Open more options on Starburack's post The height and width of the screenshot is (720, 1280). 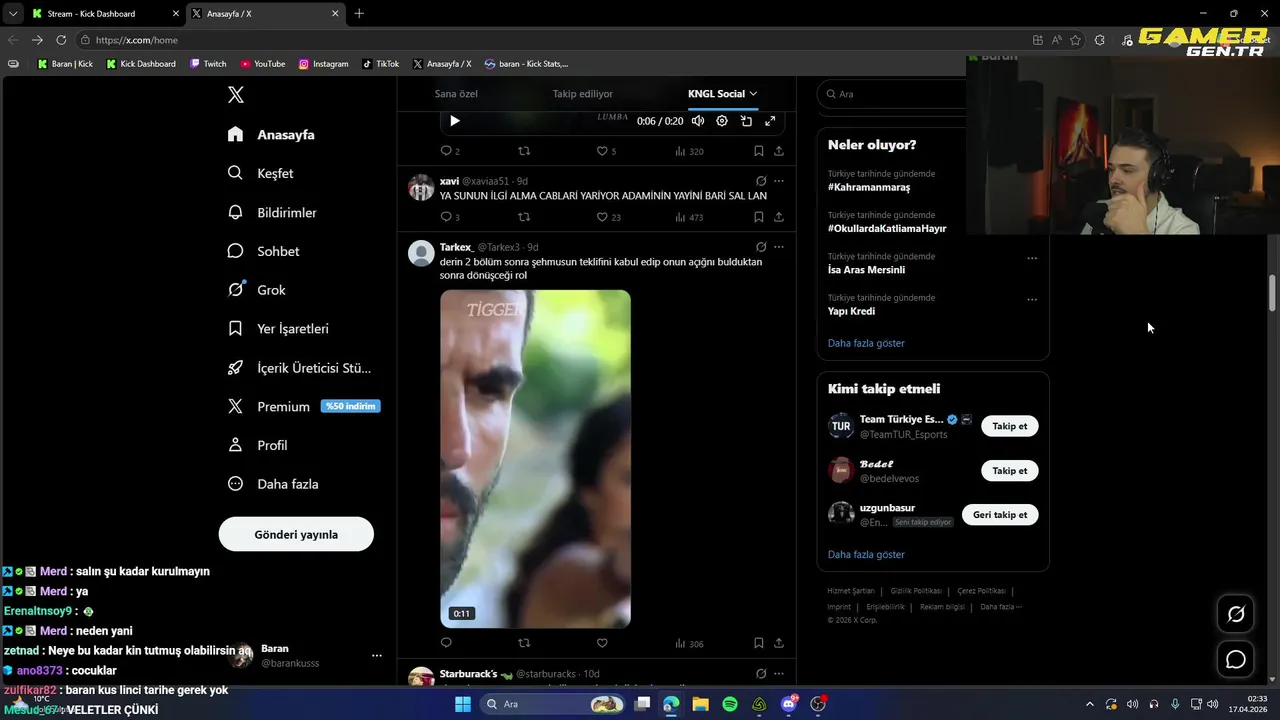(779, 673)
